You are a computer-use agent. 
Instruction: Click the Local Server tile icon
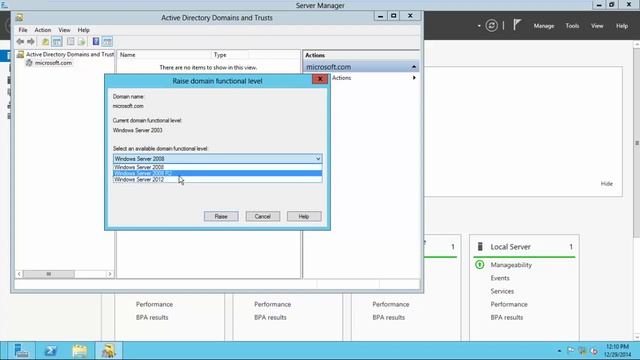[480, 247]
